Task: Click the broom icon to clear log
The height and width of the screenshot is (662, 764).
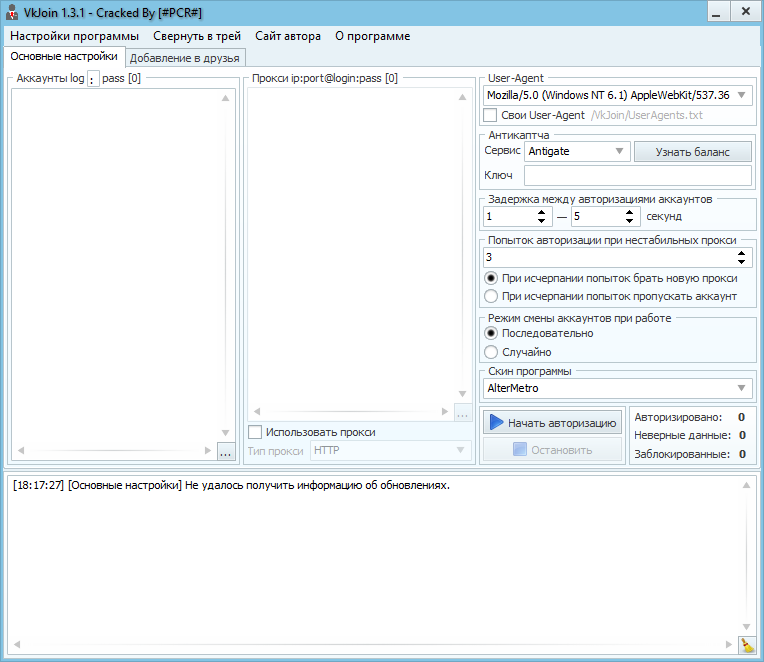Action: pos(747,646)
